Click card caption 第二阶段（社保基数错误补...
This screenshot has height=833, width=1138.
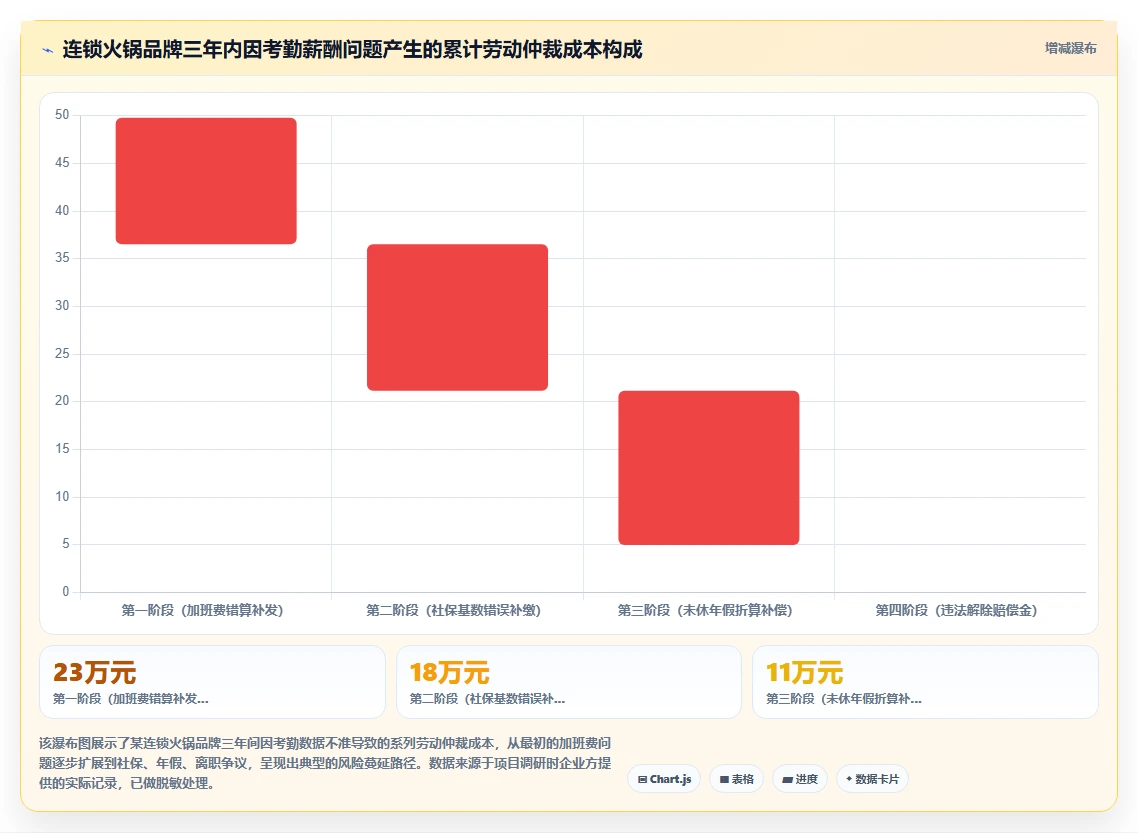coord(487,699)
